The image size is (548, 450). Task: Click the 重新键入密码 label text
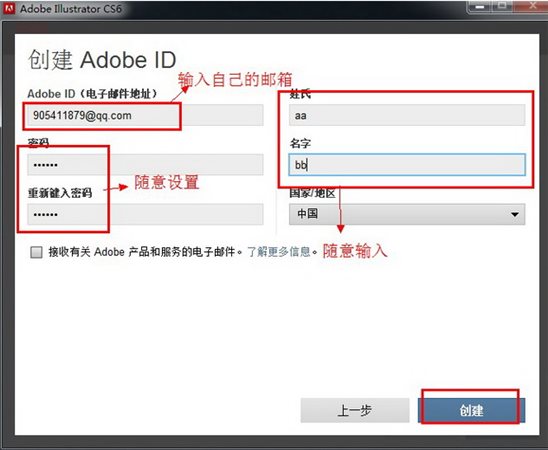[x=60, y=193]
